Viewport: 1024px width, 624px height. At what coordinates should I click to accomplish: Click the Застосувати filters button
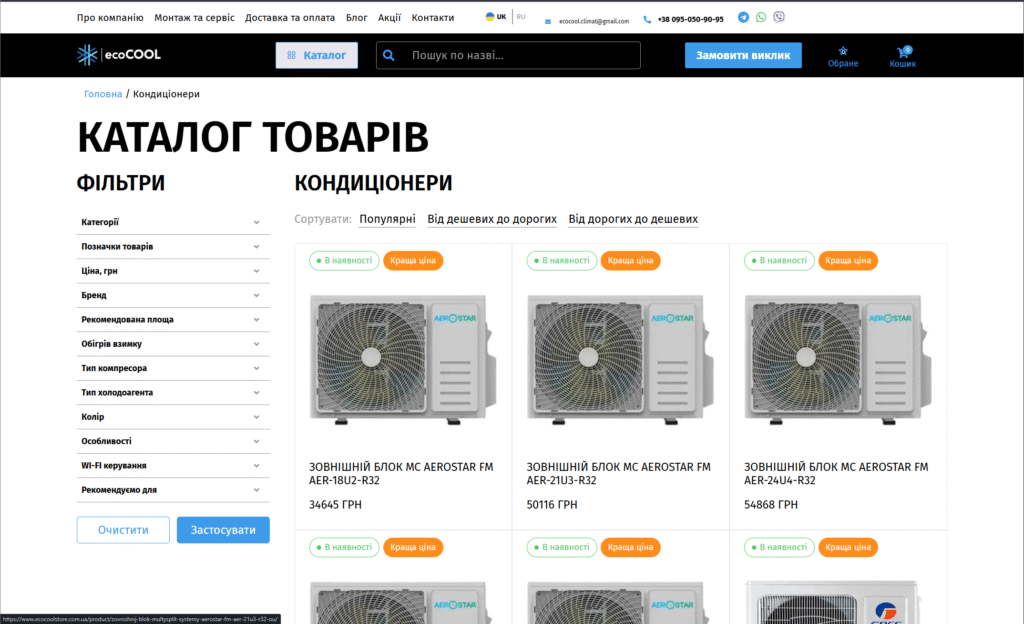point(223,530)
